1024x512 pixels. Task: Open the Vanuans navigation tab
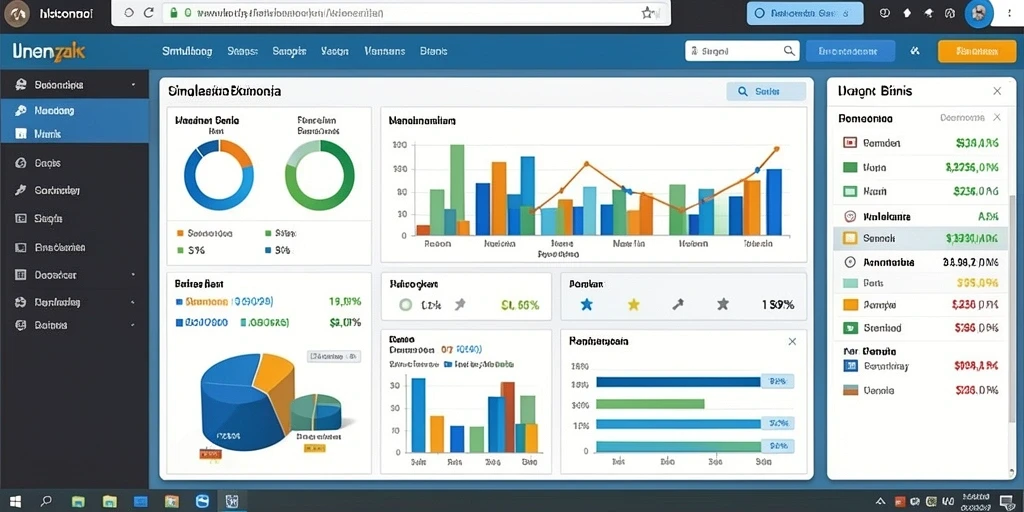coord(385,51)
